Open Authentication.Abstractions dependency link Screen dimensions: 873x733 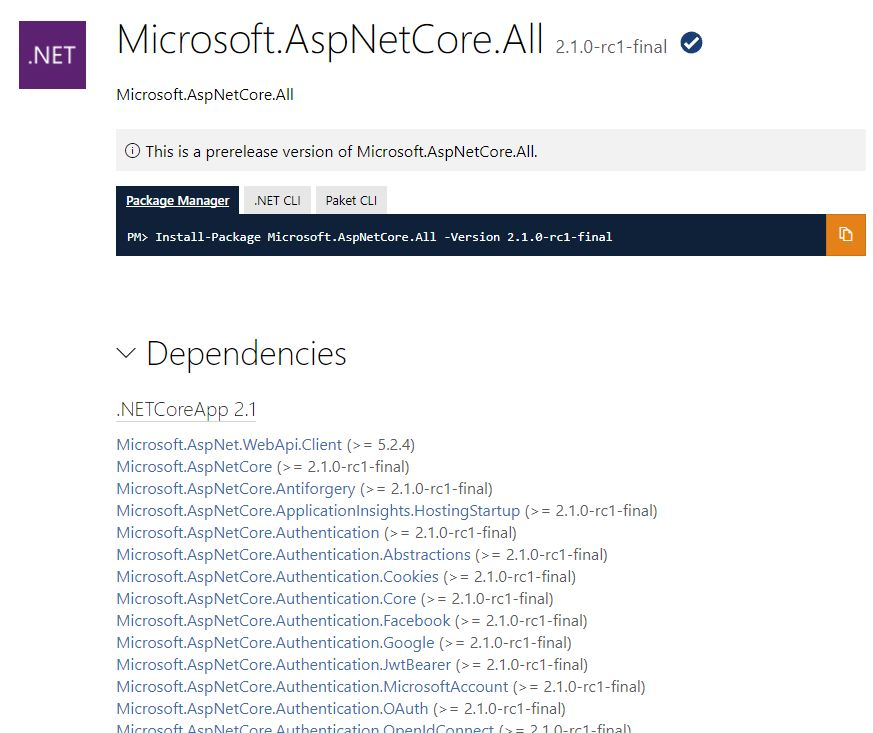point(293,555)
